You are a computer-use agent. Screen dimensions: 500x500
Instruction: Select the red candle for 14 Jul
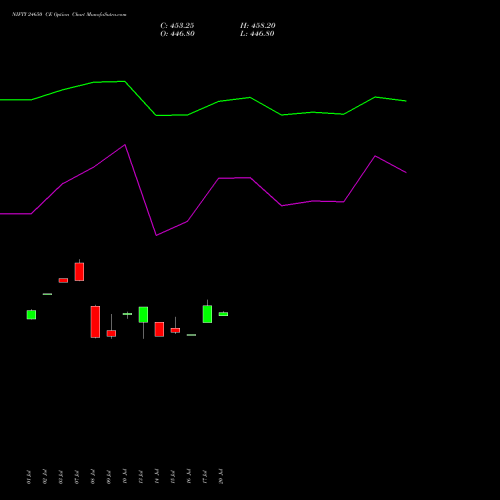click(159, 329)
